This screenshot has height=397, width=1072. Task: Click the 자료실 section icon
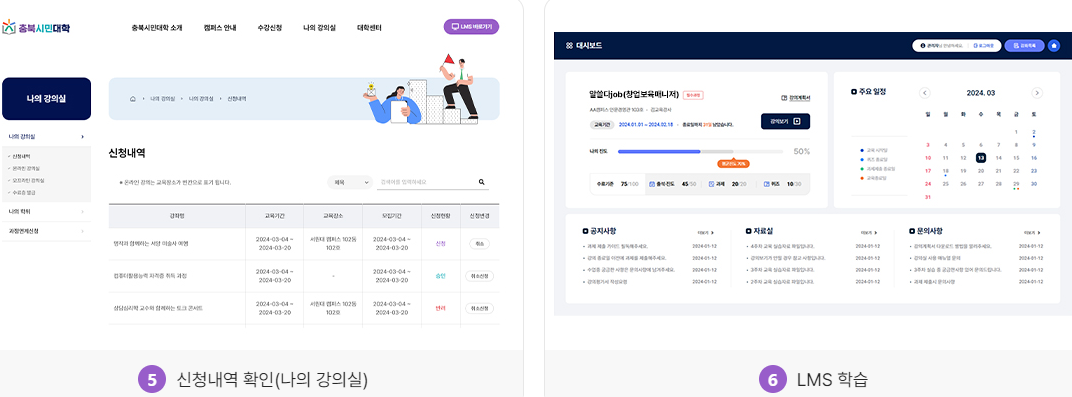point(748,231)
